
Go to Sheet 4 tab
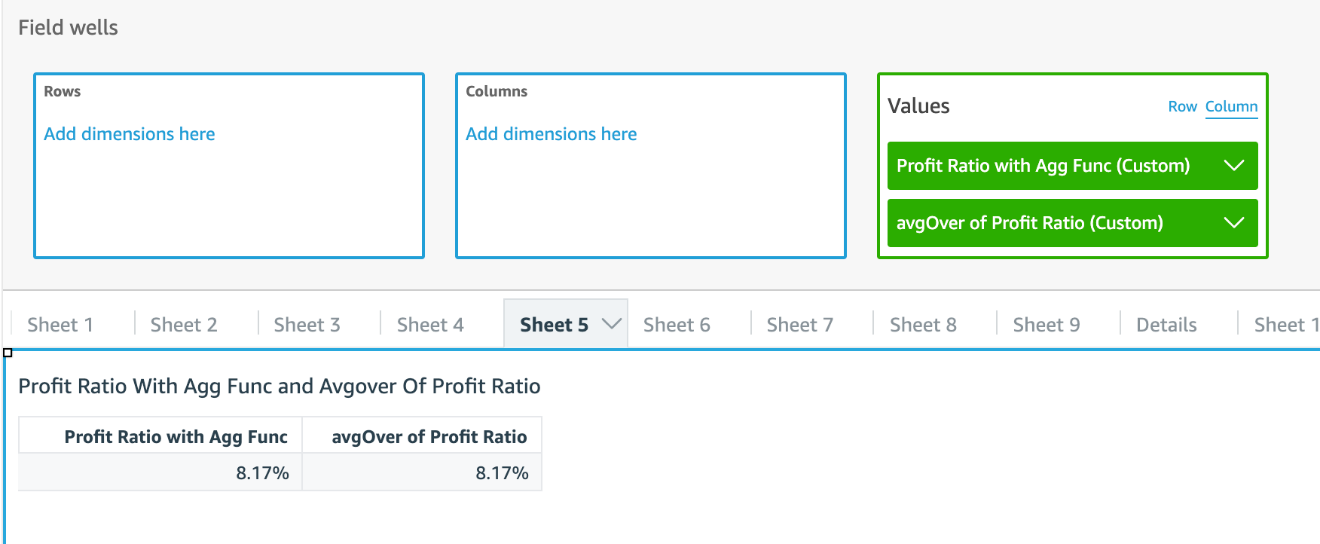430,324
